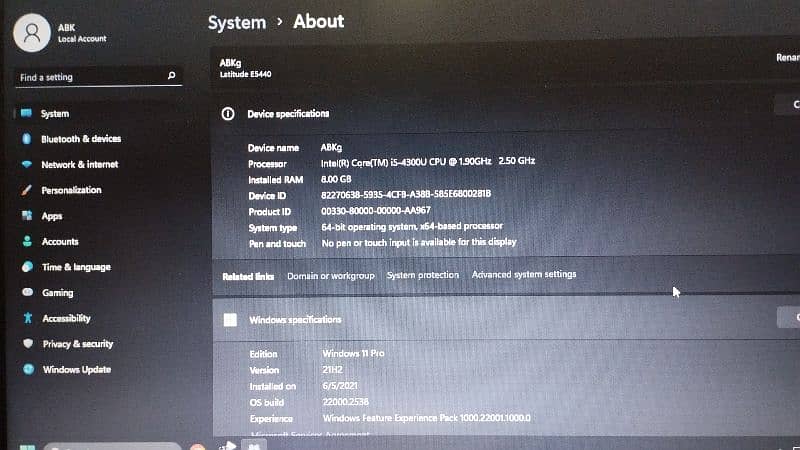
Task: Open the Start button on taskbar
Action: 28,447
